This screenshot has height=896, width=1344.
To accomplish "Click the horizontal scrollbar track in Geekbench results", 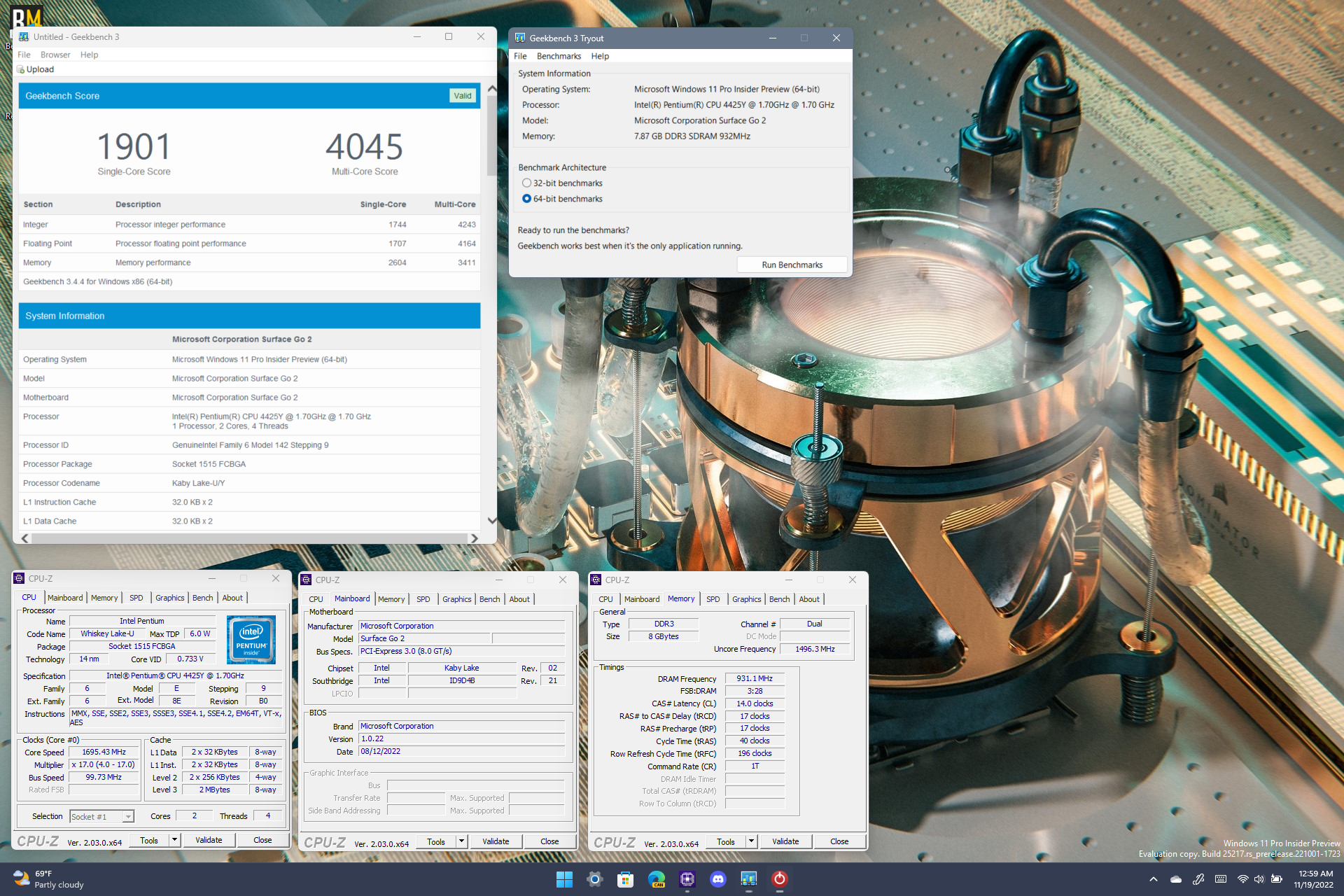I will coord(250,538).
